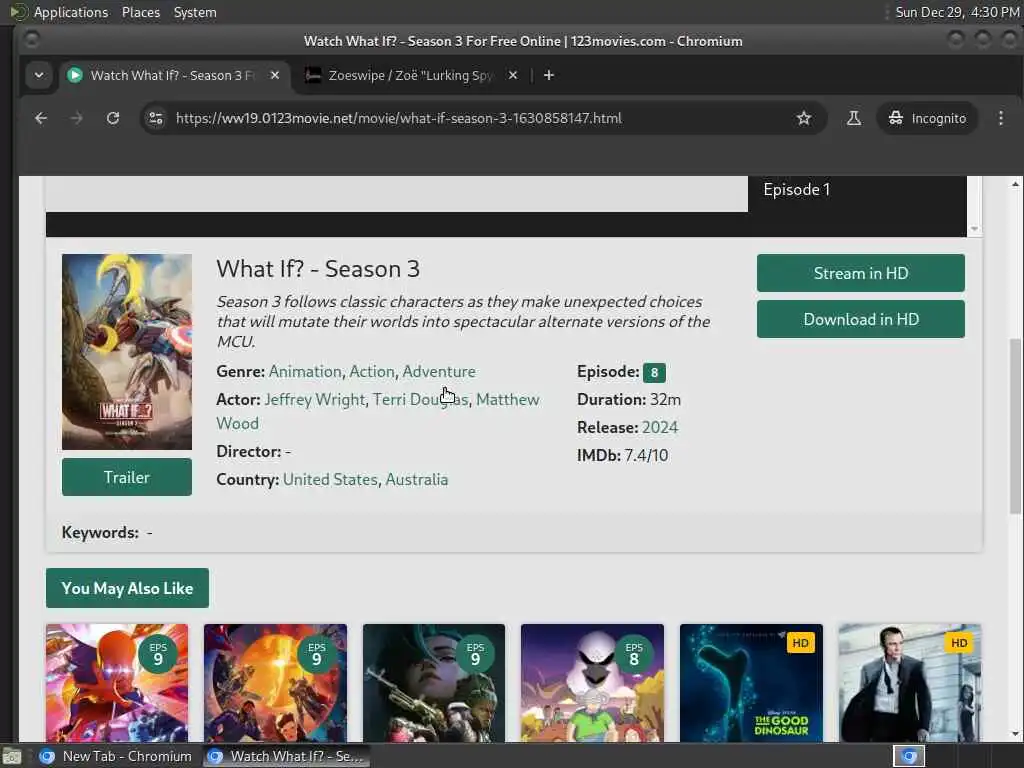Screen dimensions: 1024x768
Task: Open the second EPS 9 recommended thumbnail
Action: pyautogui.click(x=276, y=683)
